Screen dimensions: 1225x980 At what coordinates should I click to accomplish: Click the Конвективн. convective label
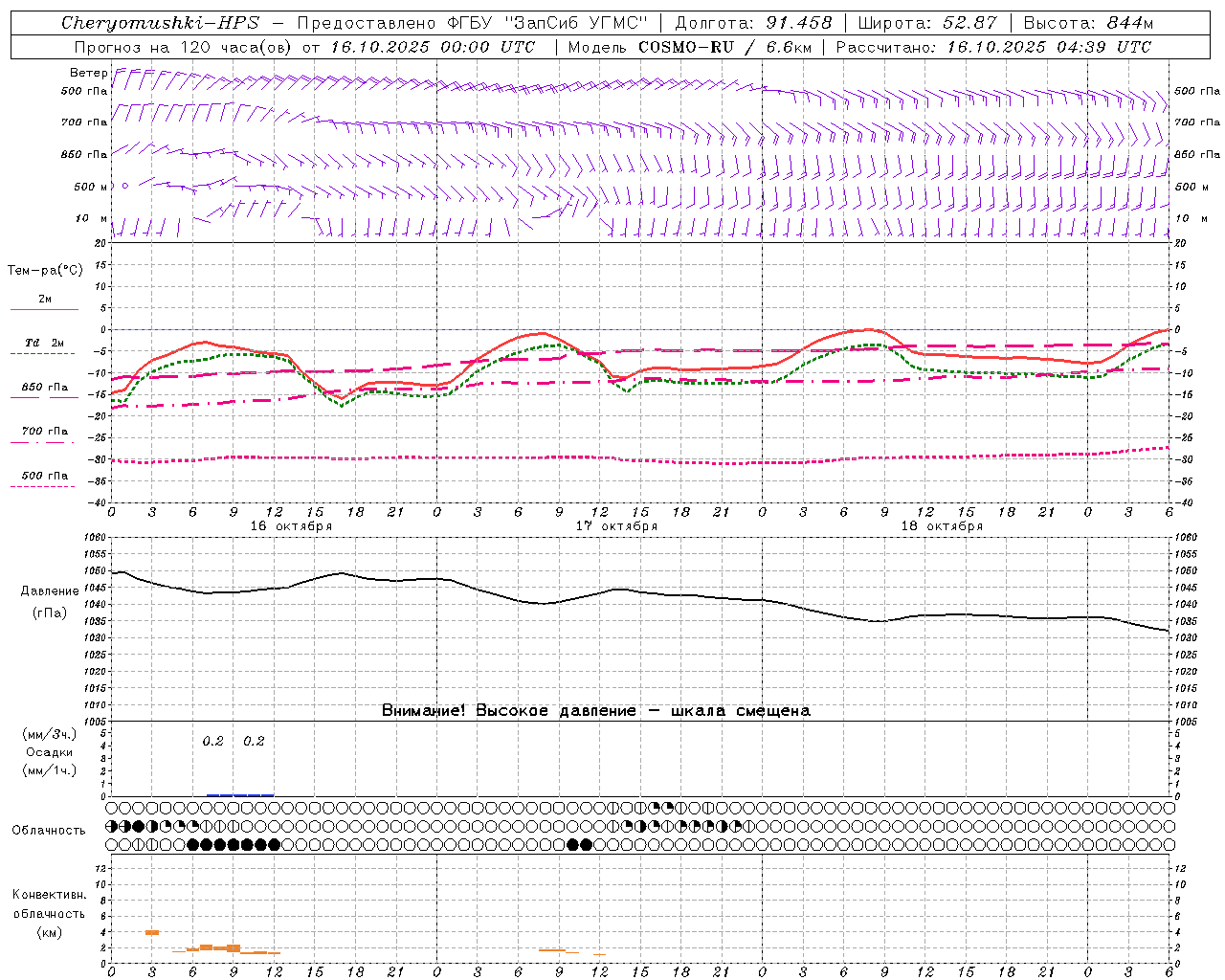tap(49, 895)
